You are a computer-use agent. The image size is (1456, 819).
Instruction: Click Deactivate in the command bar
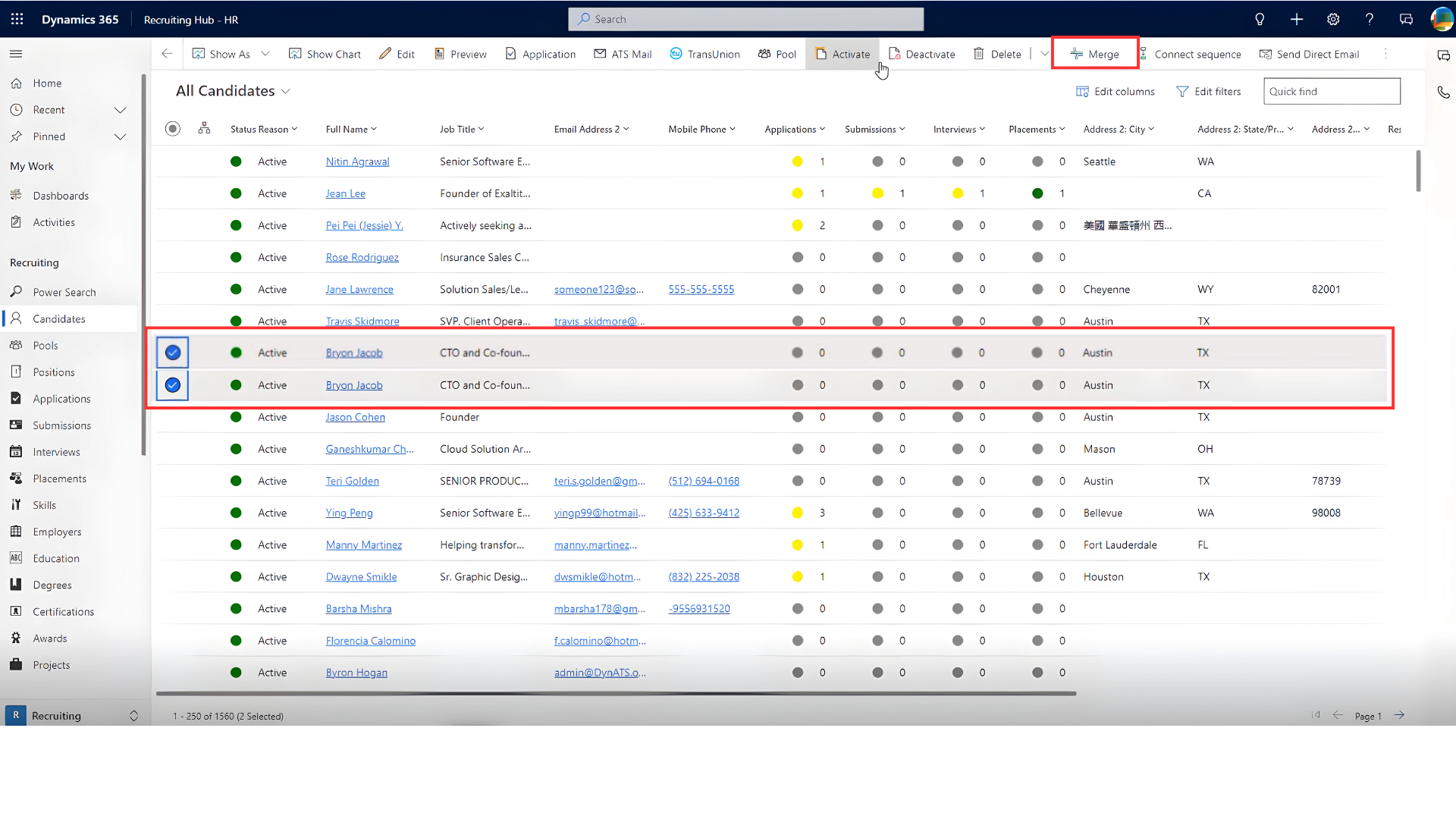pos(921,54)
